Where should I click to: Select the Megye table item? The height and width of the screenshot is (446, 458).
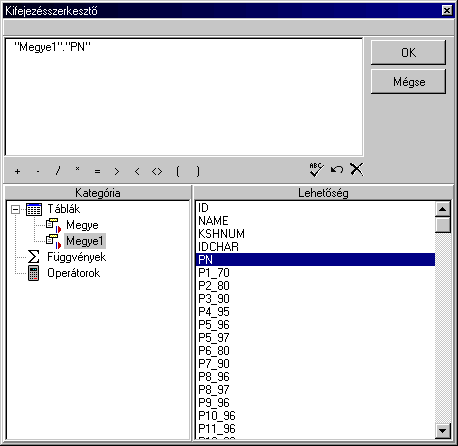82,225
